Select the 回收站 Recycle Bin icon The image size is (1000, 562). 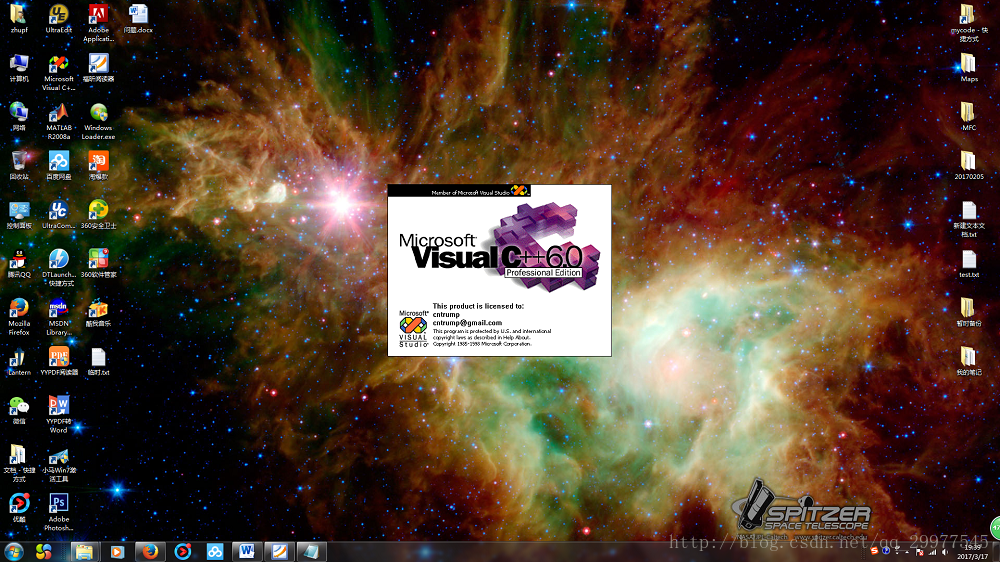(18, 165)
